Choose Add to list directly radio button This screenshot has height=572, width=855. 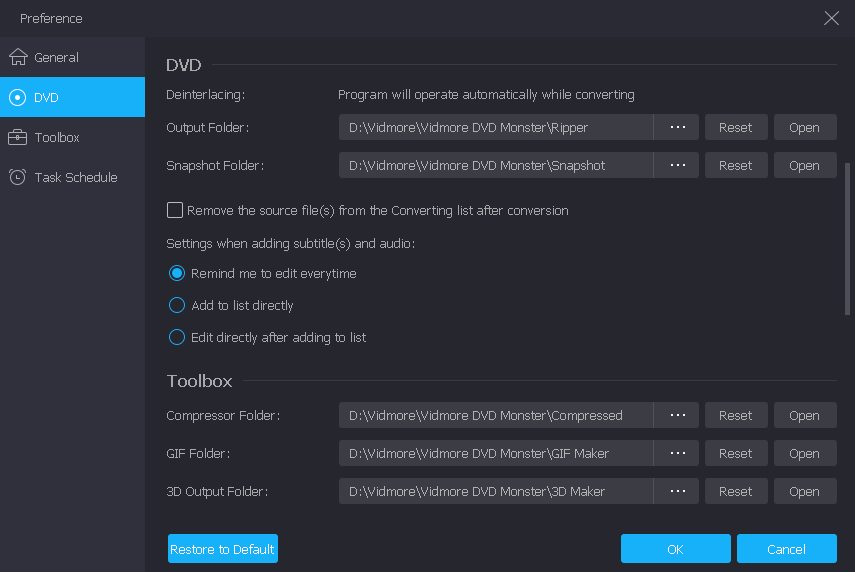(177, 305)
